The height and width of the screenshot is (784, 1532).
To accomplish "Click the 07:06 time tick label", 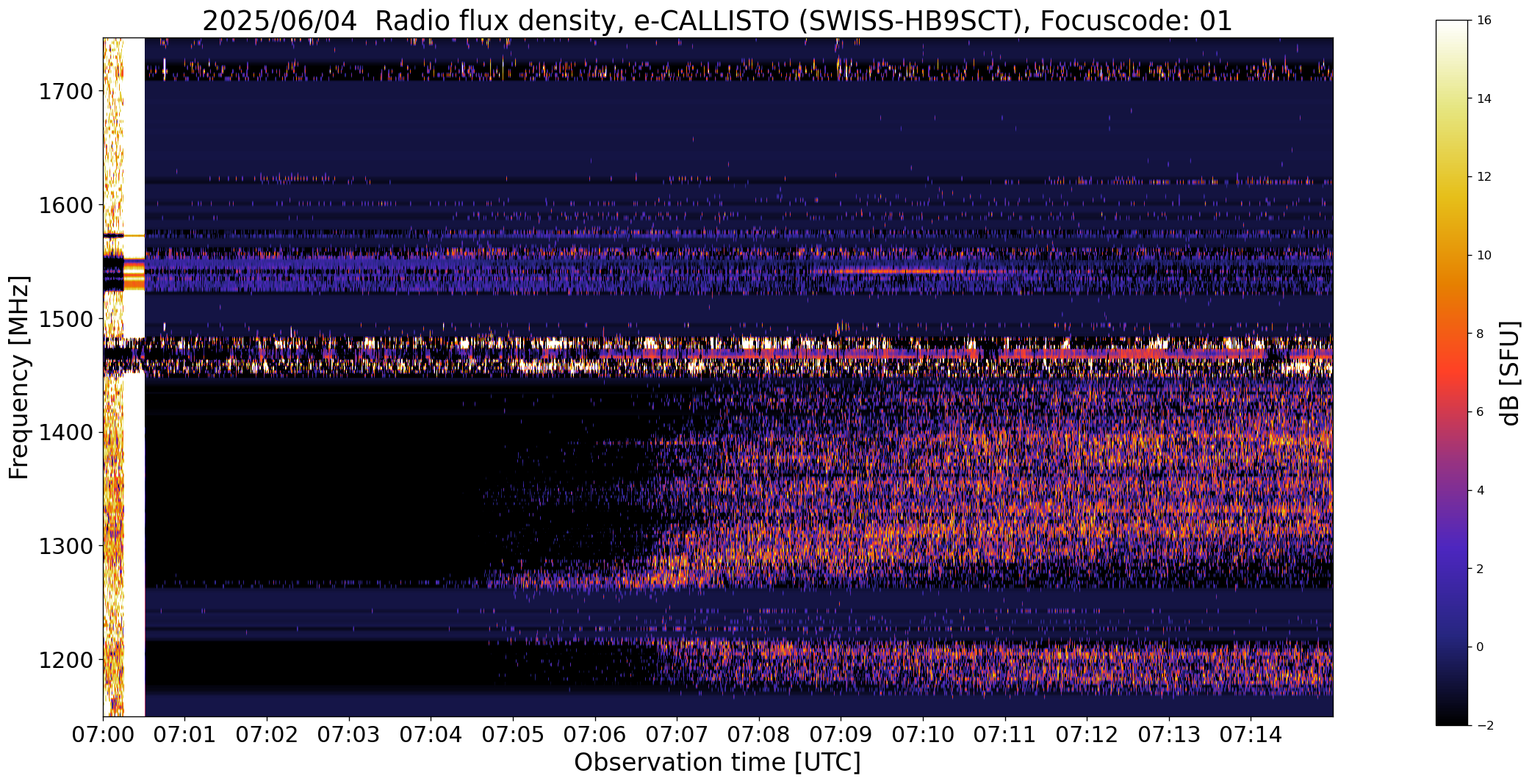I will (x=595, y=735).
